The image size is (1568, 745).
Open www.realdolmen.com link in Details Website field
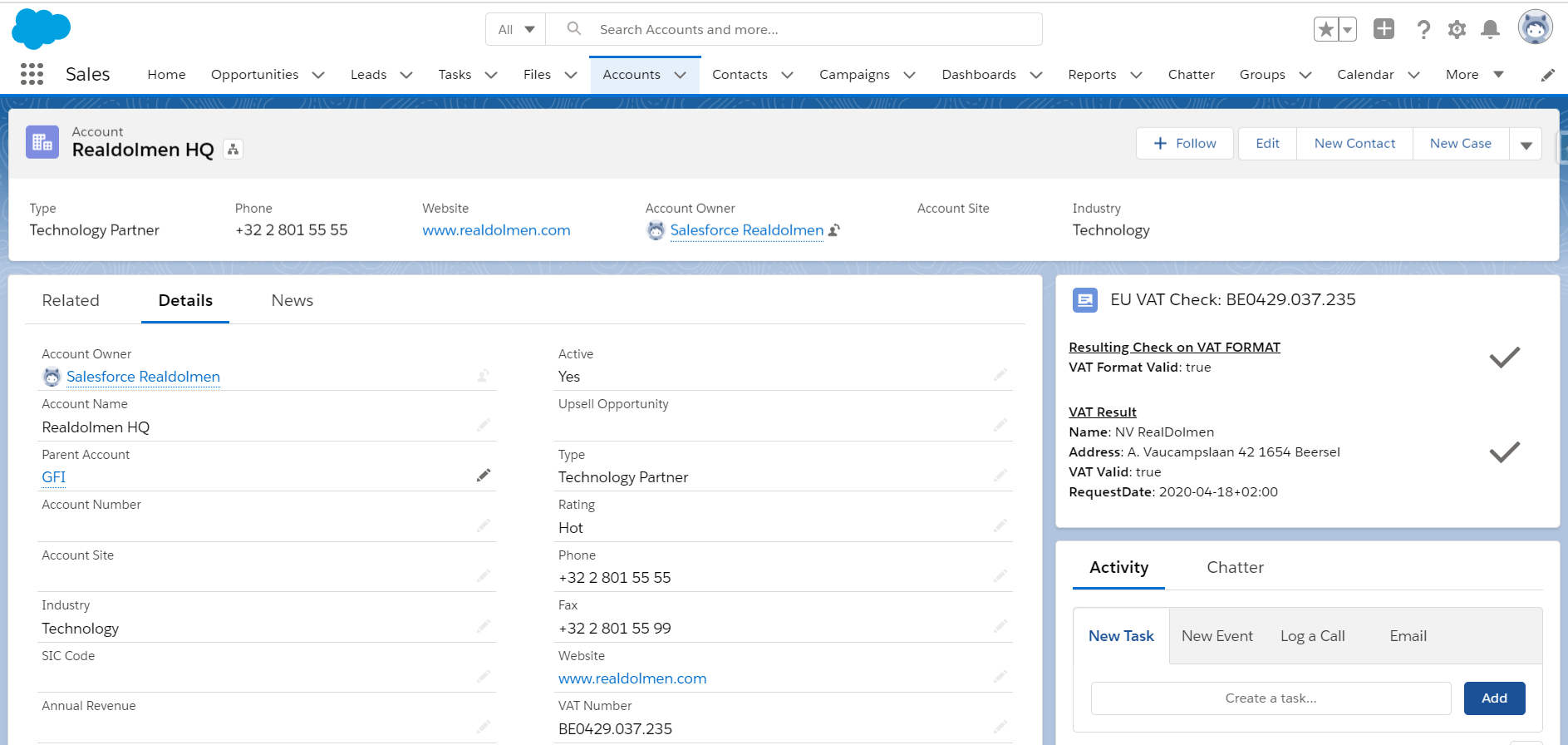tap(632, 678)
